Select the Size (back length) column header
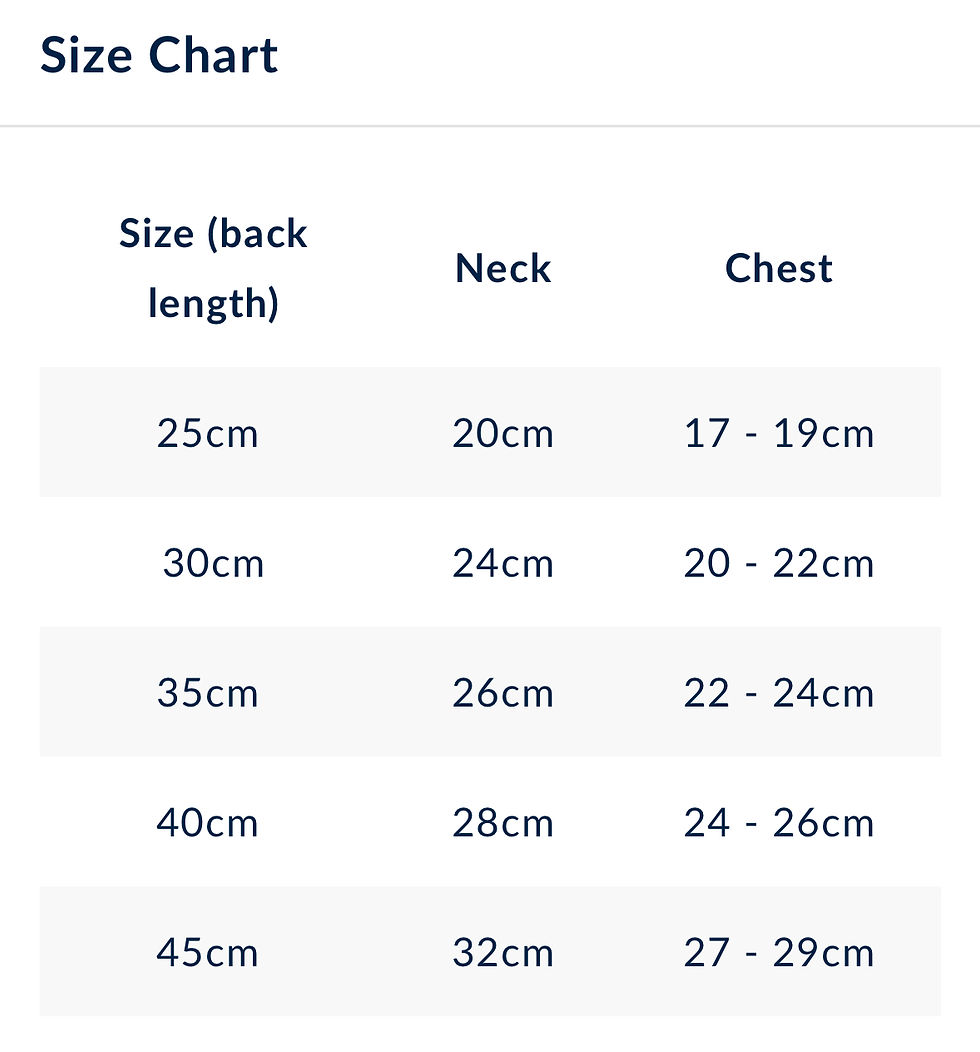The height and width of the screenshot is (1052, 980). point(213,268)
